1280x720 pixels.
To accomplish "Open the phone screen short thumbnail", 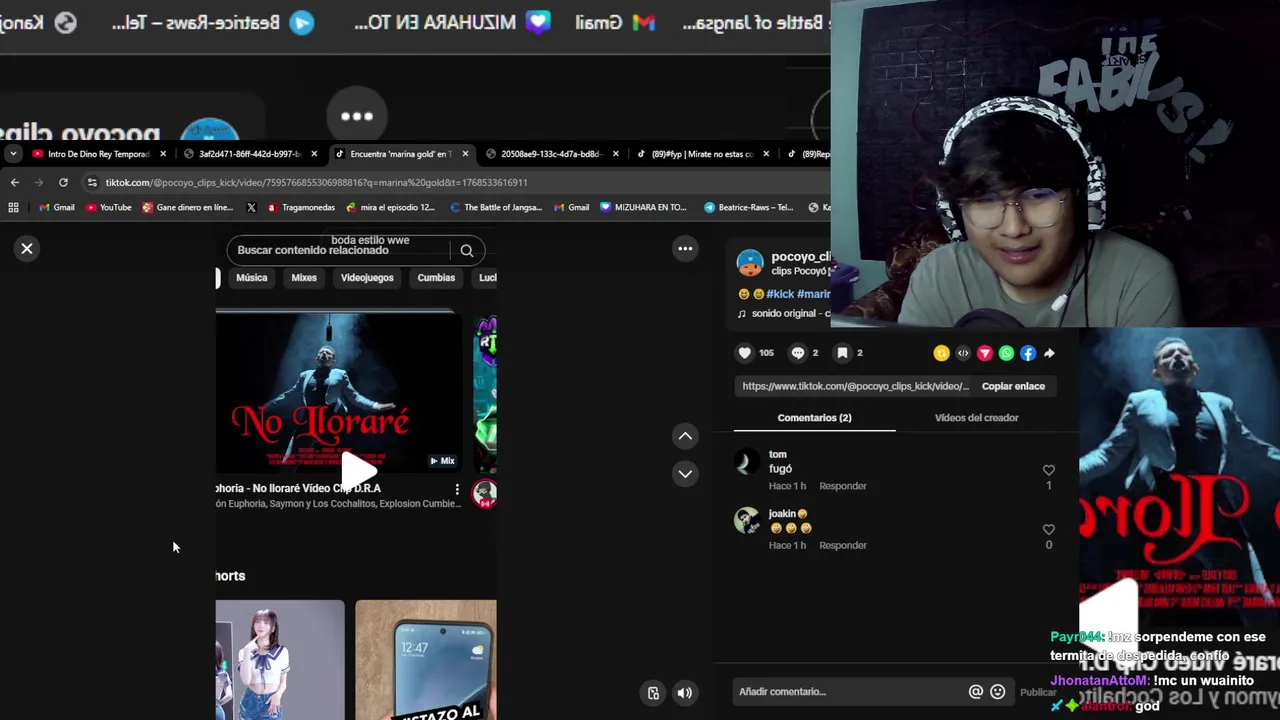I will pos(426,660).
